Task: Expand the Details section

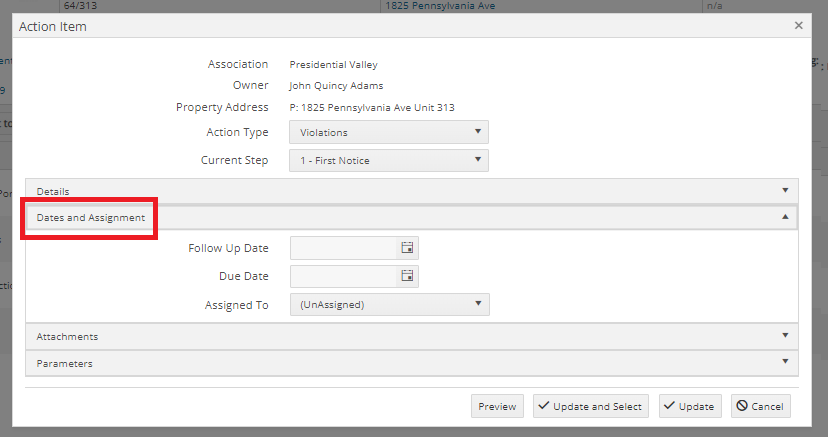Action: click(412, 191)
